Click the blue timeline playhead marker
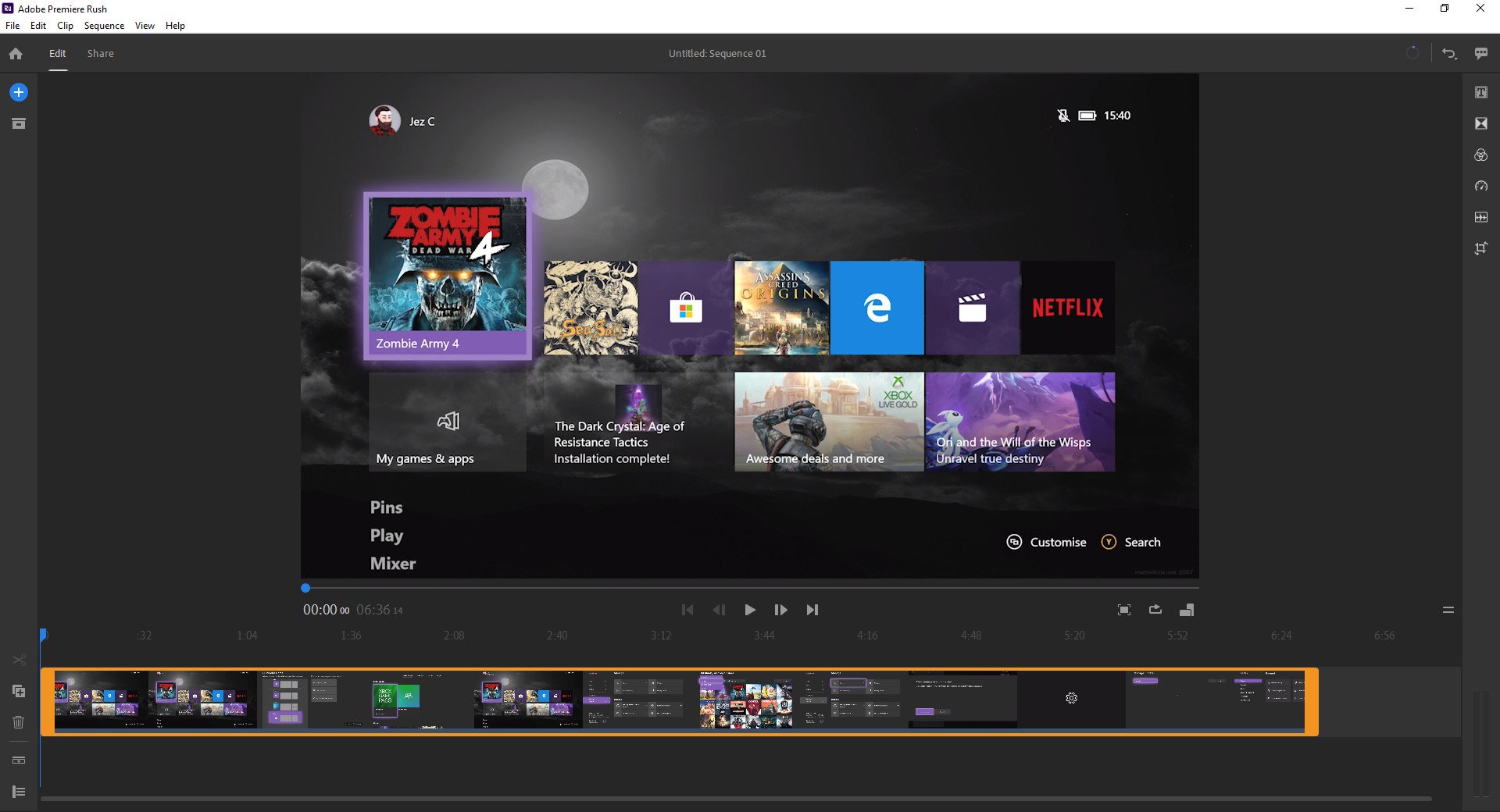The height and width of the screenshot is (812, 1500). coord(43,635)
